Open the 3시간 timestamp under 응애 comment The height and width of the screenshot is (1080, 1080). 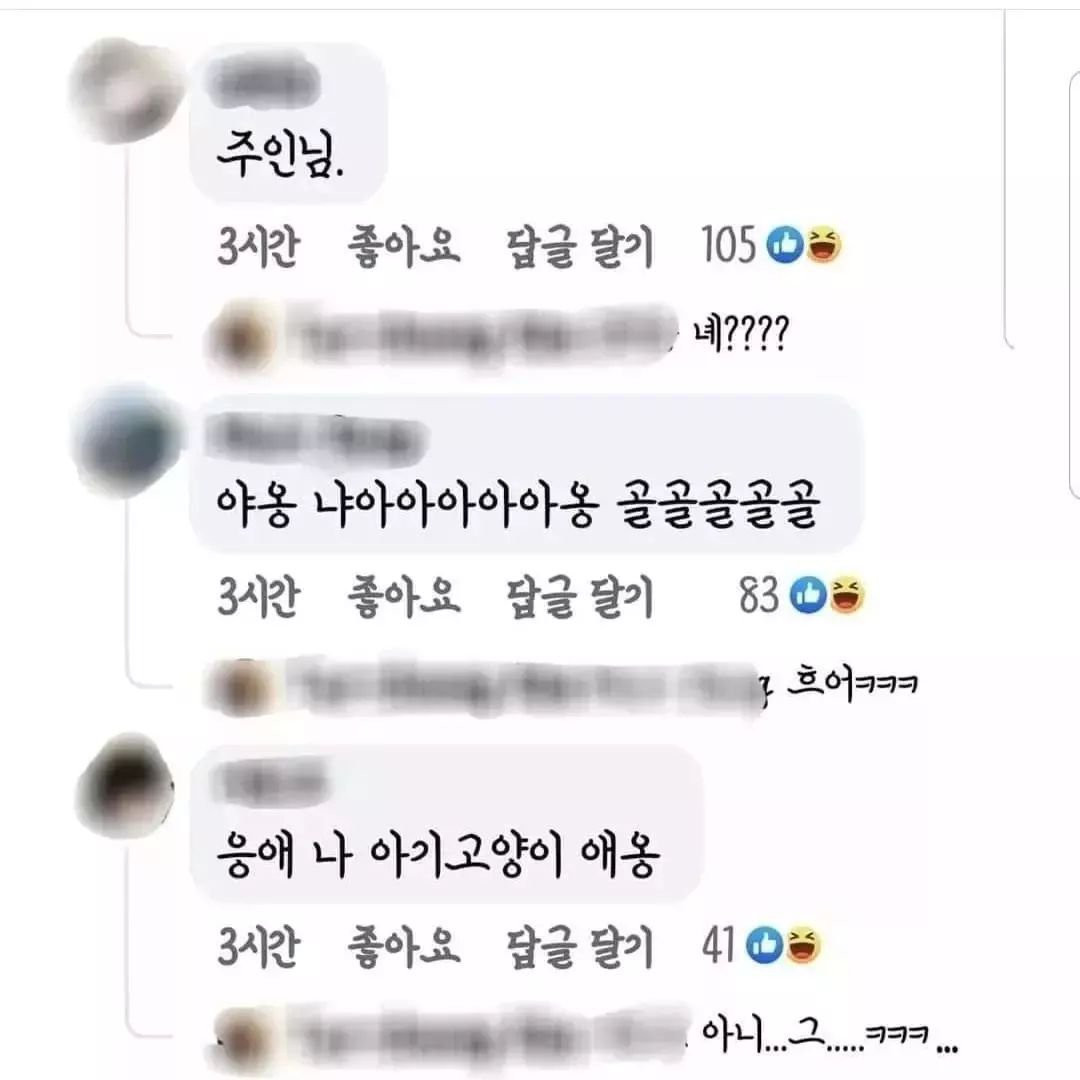click(258, 946)
